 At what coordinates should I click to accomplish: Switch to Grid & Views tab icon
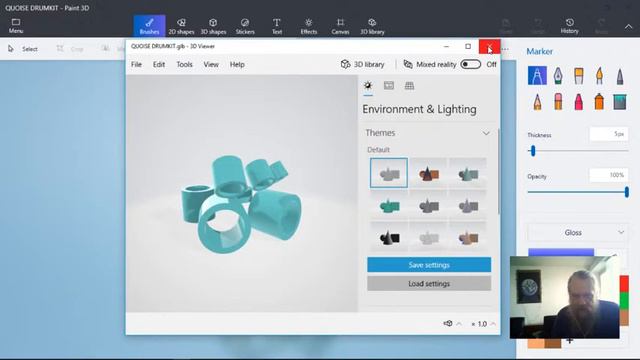tap(409, 86)
